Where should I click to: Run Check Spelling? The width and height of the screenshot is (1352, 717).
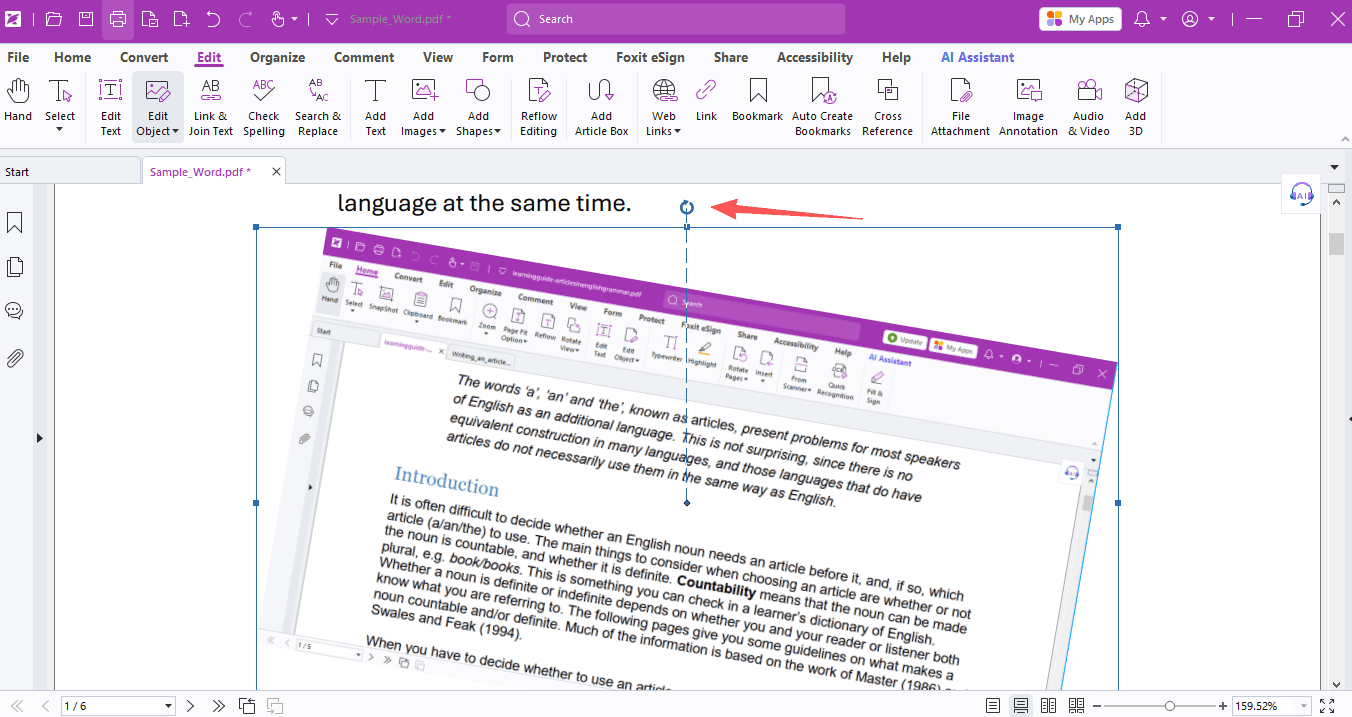point(264,106)
